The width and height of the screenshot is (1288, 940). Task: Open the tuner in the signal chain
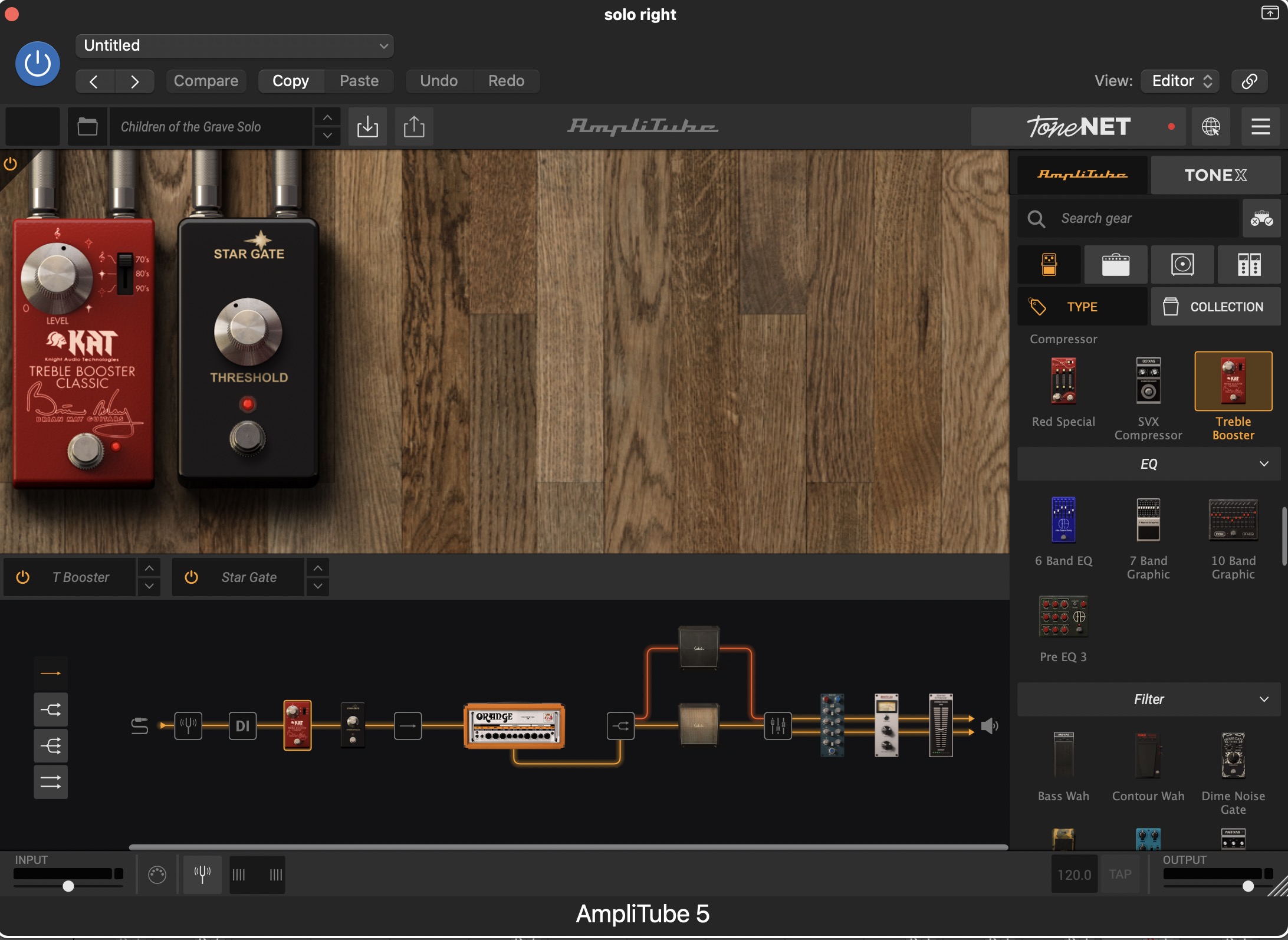tap(188, 725)
